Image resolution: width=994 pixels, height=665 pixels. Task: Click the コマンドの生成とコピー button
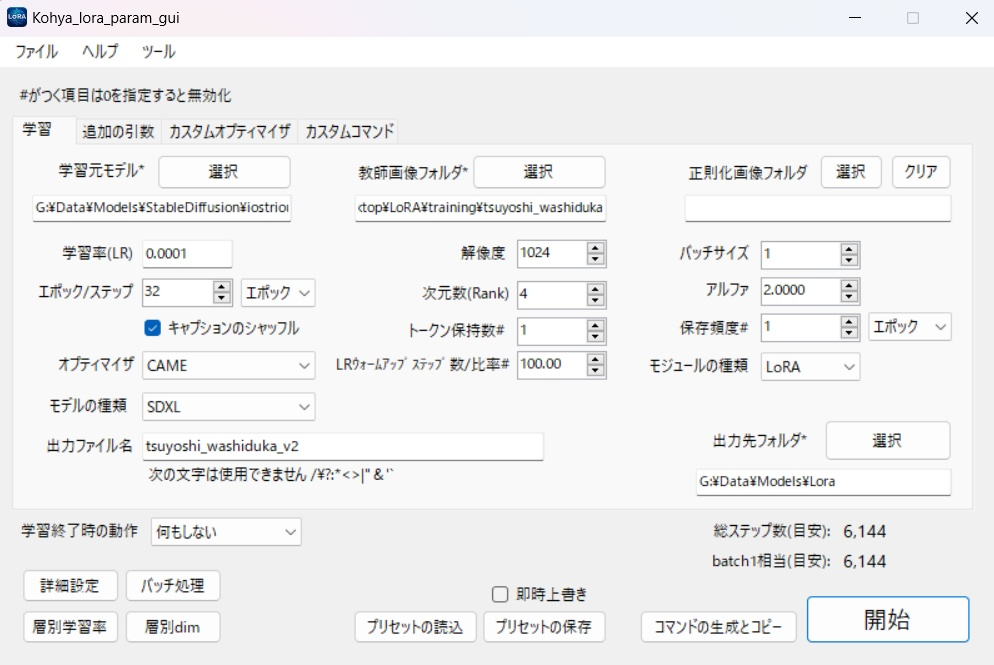(718, 627)
